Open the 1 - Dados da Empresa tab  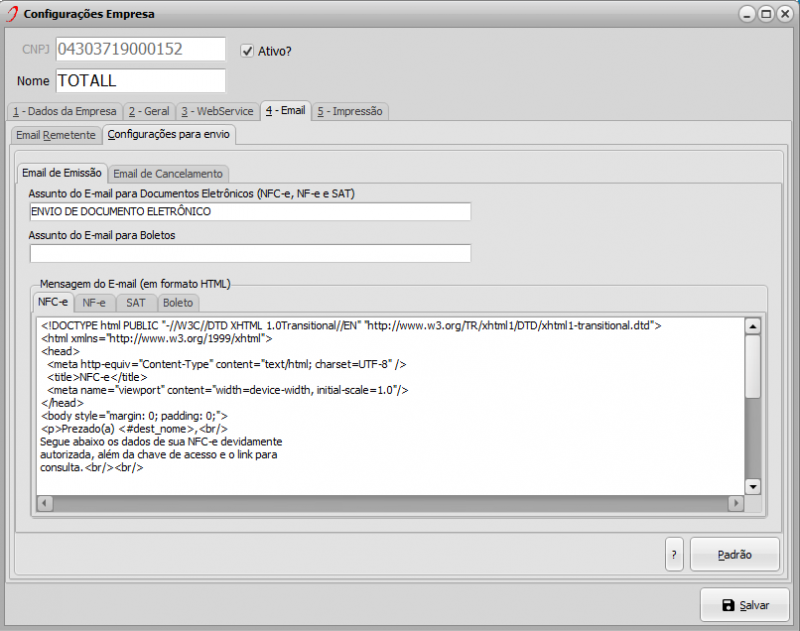[x=65, y=111]
